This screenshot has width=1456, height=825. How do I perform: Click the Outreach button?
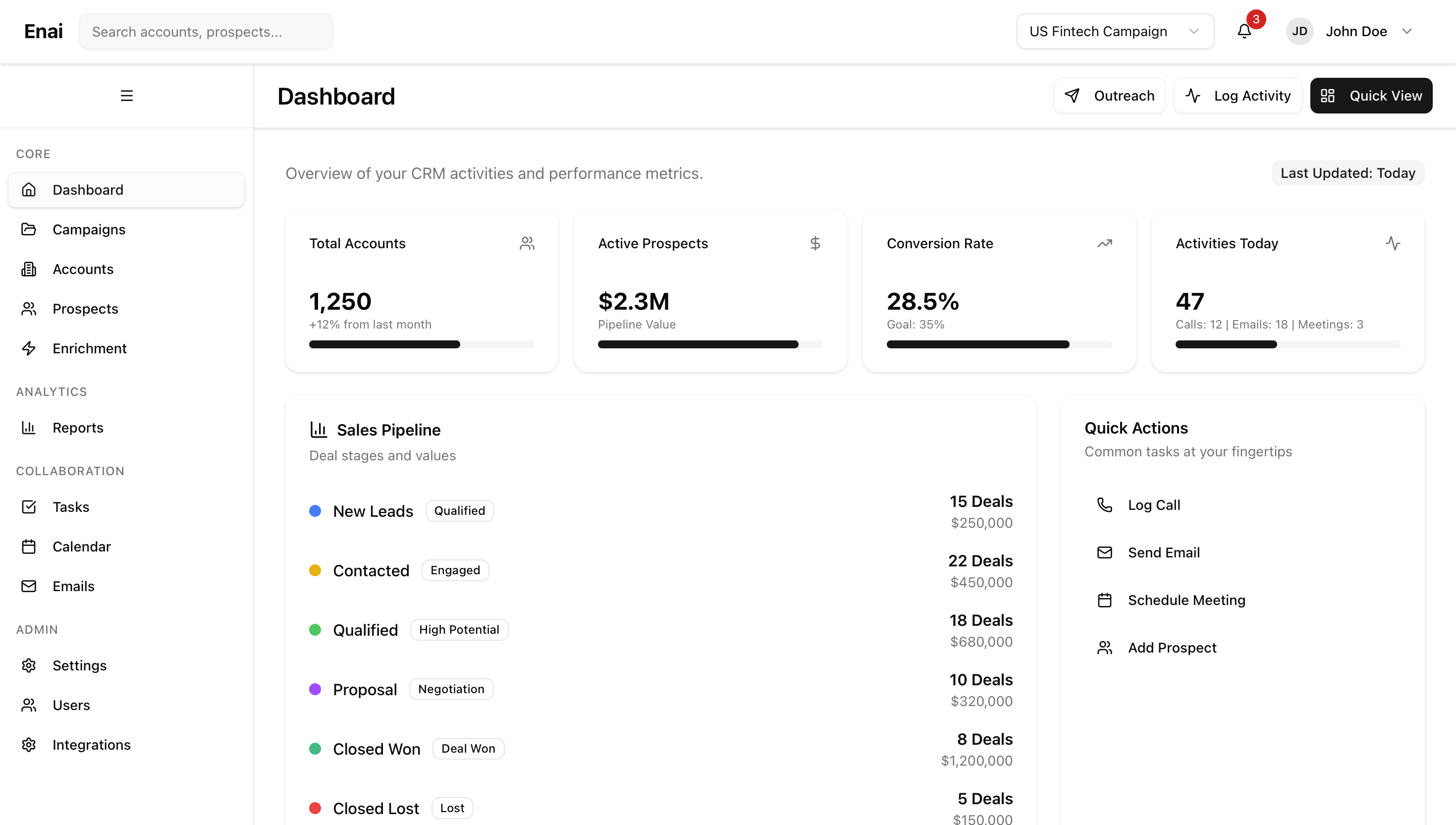[x=1109, y=96]
